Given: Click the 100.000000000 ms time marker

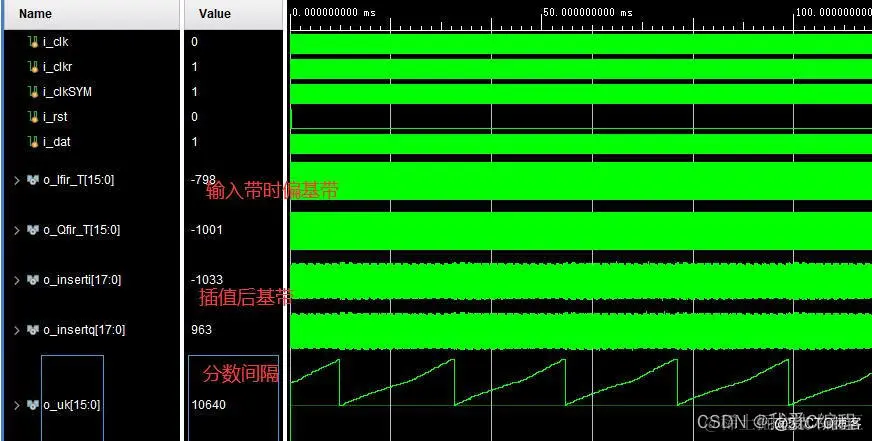Looking at the screenshot, I should coord(834,13).
